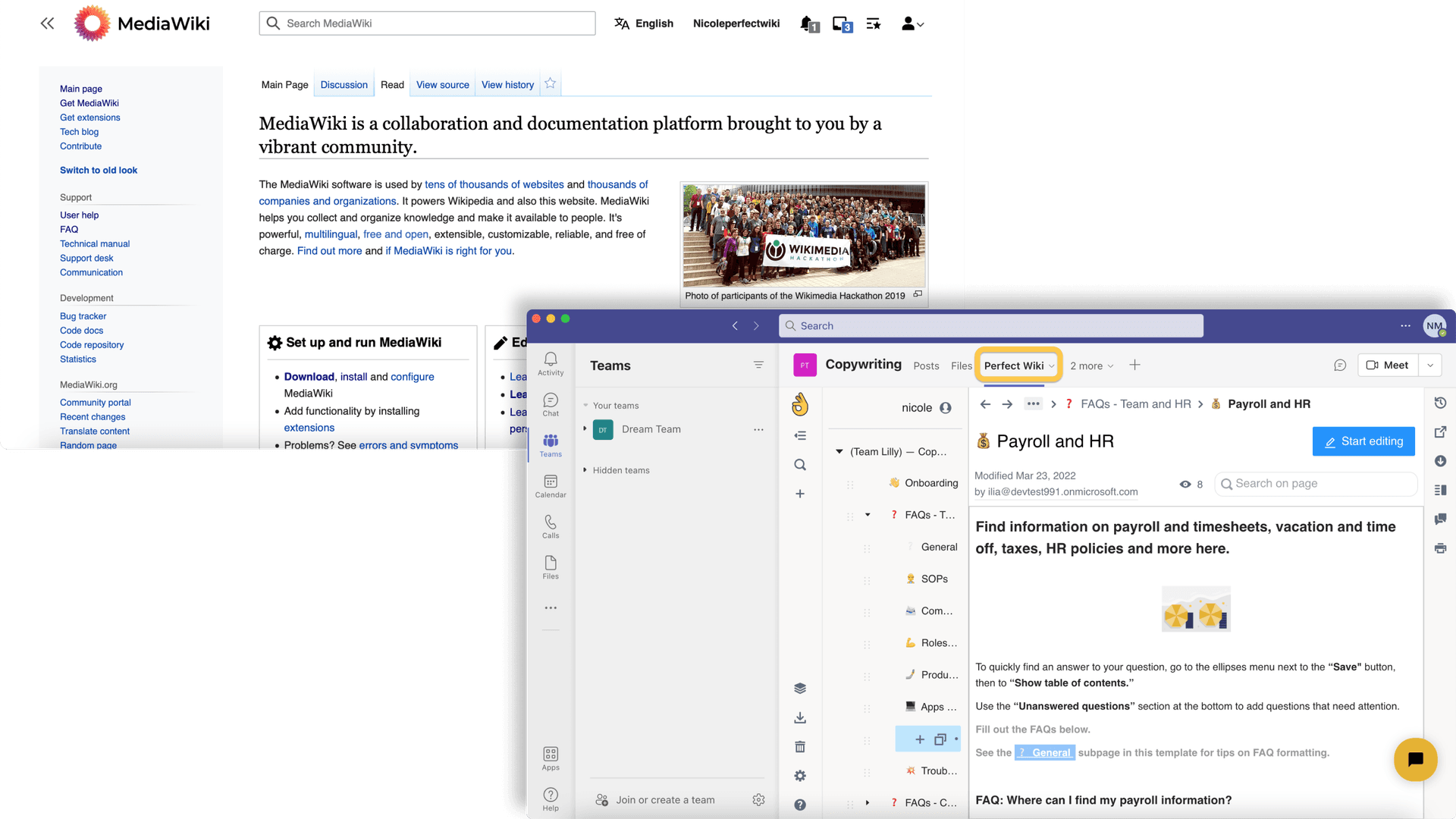Open the MediaWiki notifications bell showing 1

(805, 24)
